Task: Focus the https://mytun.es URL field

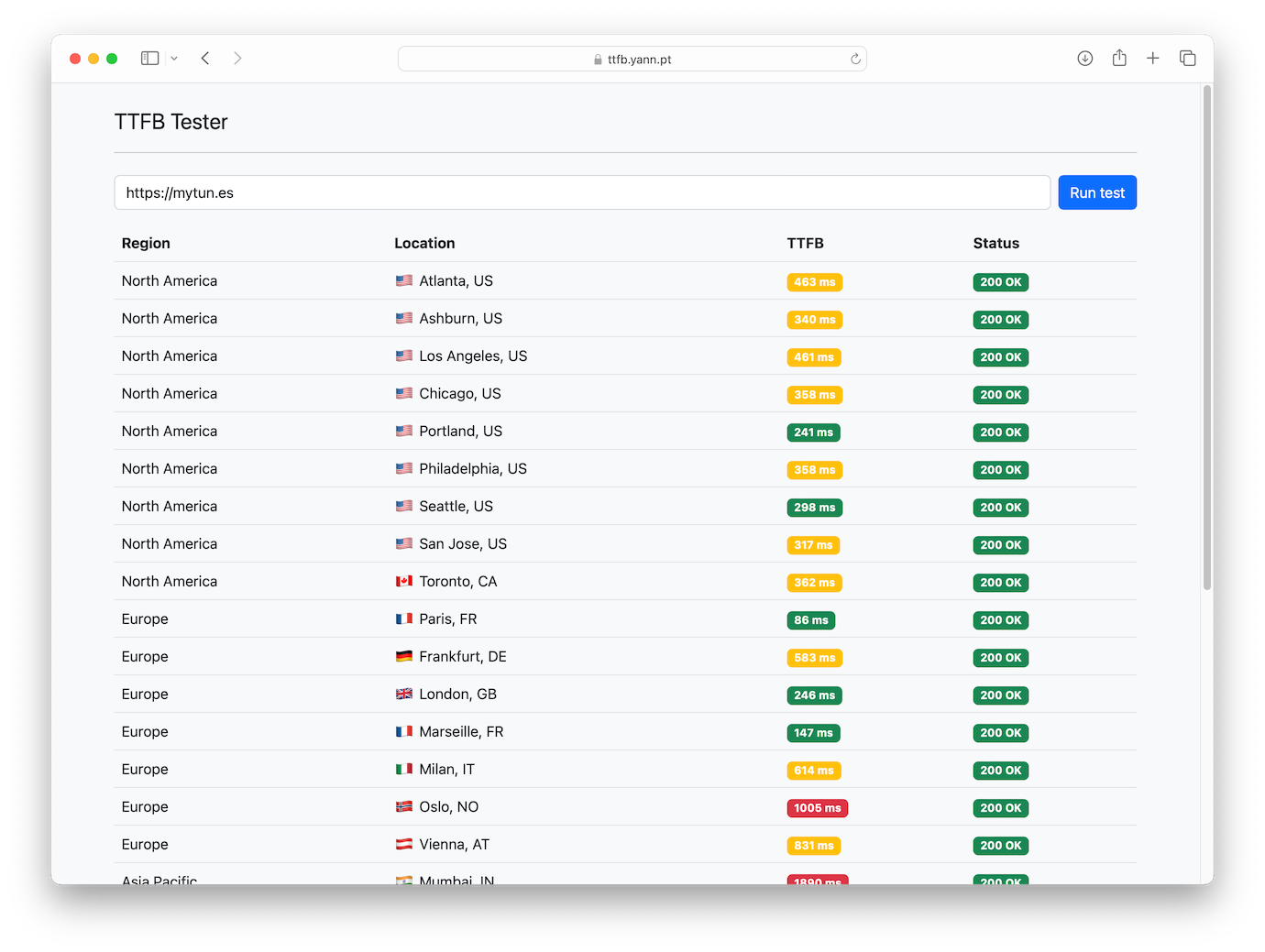Action: coord(581,192)
